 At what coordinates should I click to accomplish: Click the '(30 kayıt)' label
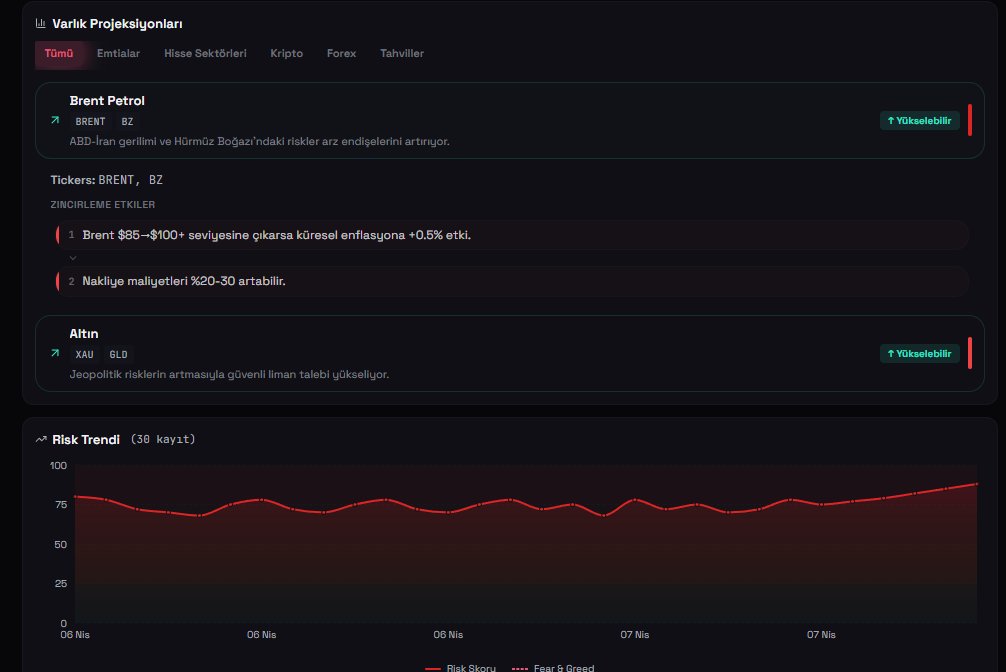pos(163,439)
